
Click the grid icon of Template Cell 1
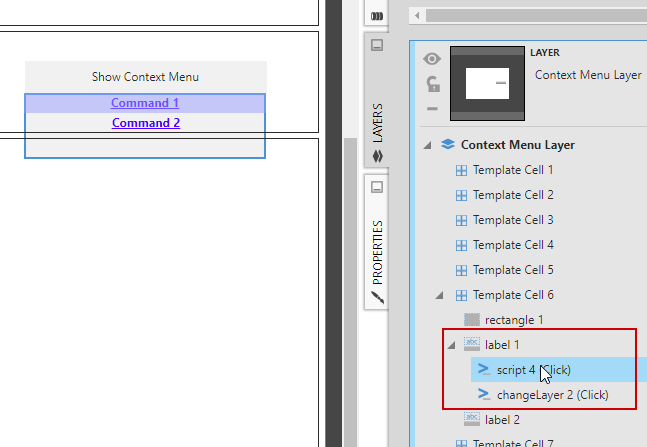click(x=461, y=170)
